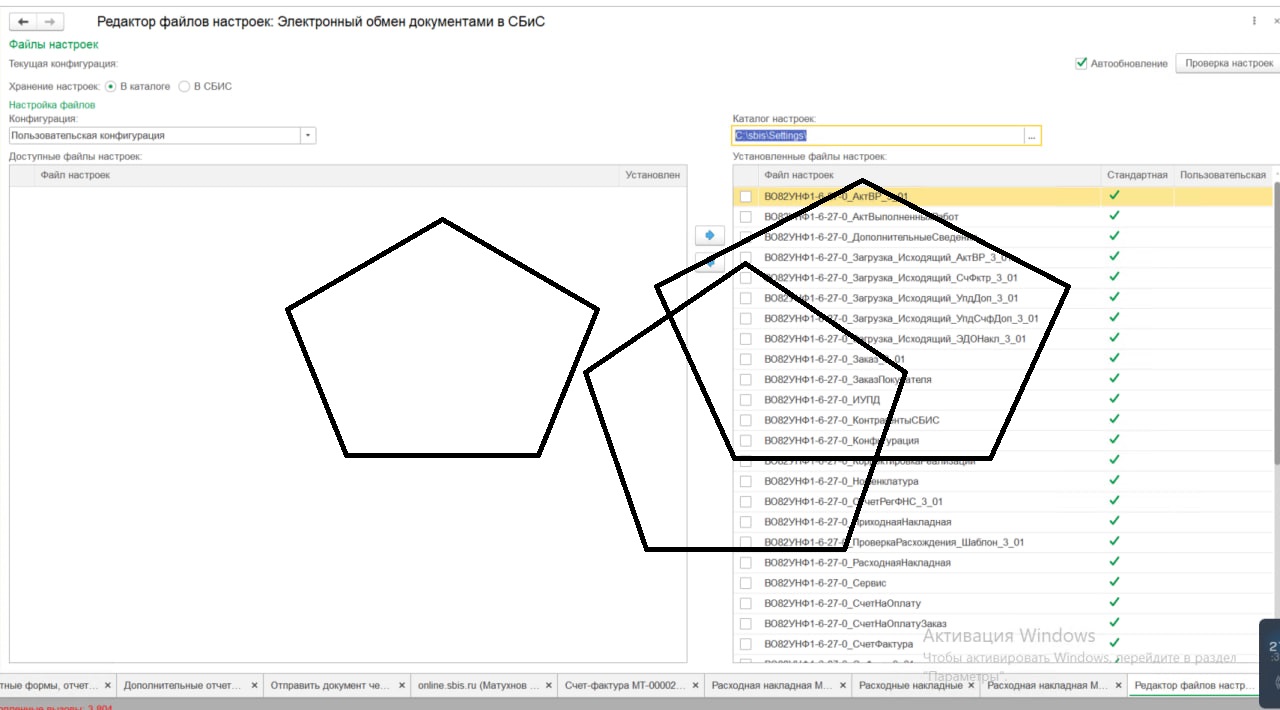Close the 'Отправить документ' tab
The width and height of the screenshot is (1280, 710).
tap(402, 686)
